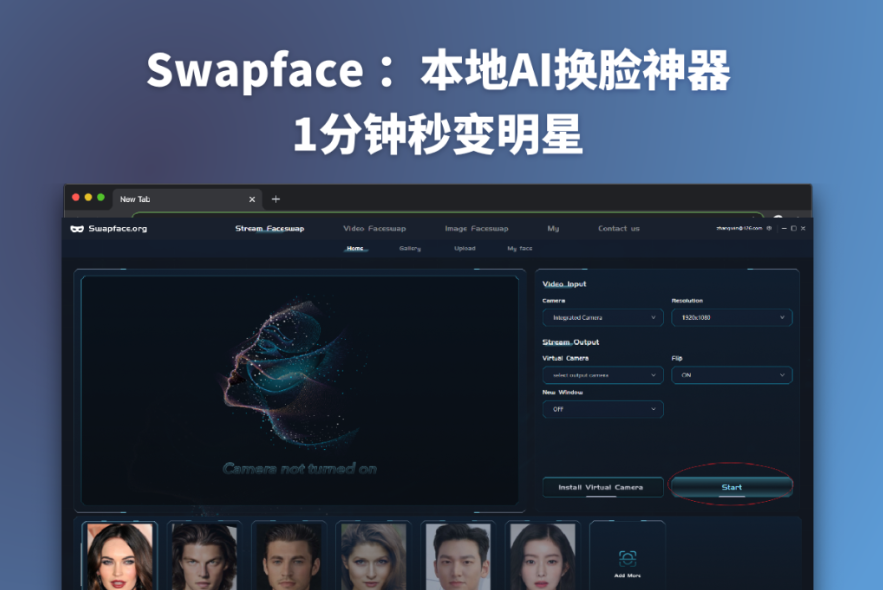Click the Add More face scan icon
The width and height of the screenshot is (883, 590).
(x=627, y=558)
